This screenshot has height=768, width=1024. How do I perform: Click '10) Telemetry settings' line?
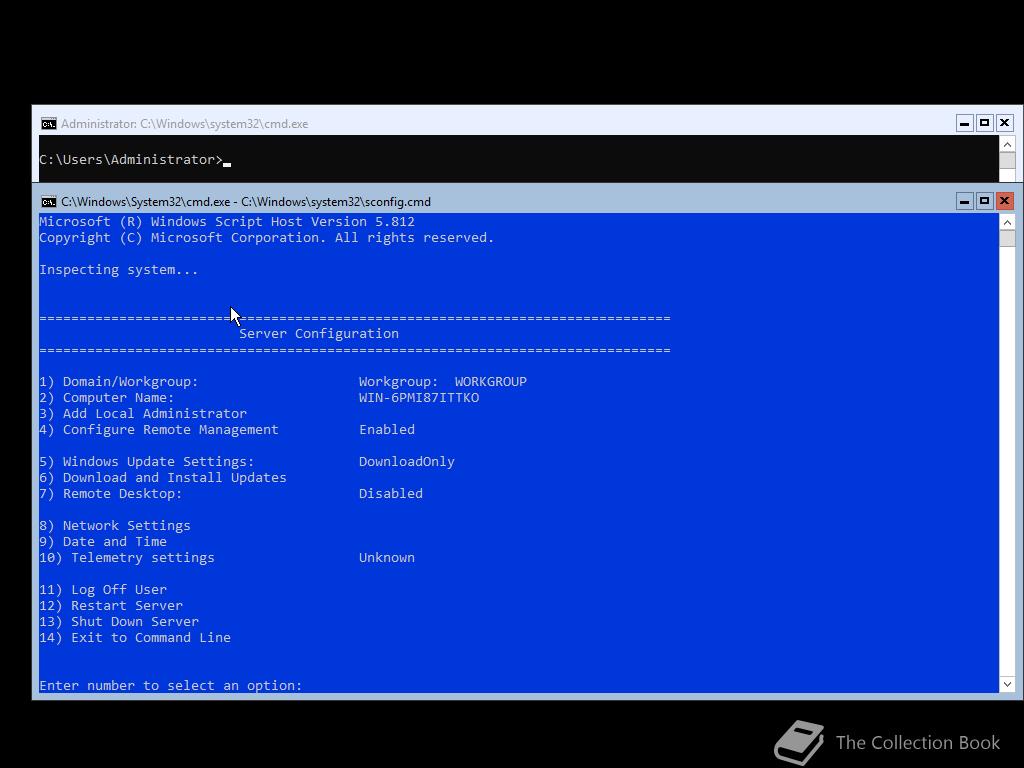pyautogui.click(x=127, y=558)
